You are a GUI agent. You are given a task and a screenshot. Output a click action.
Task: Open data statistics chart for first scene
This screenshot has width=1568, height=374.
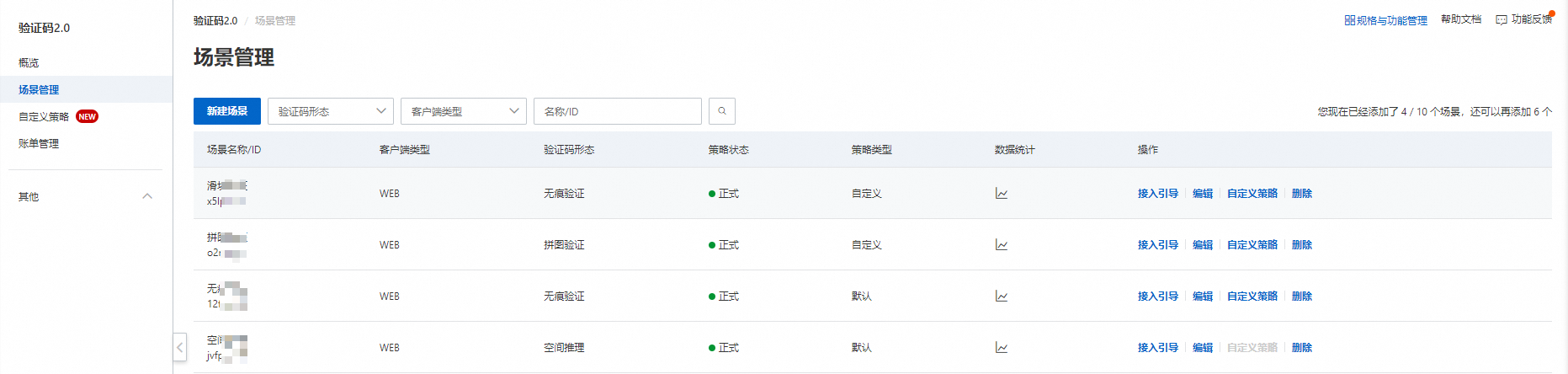1001,194
